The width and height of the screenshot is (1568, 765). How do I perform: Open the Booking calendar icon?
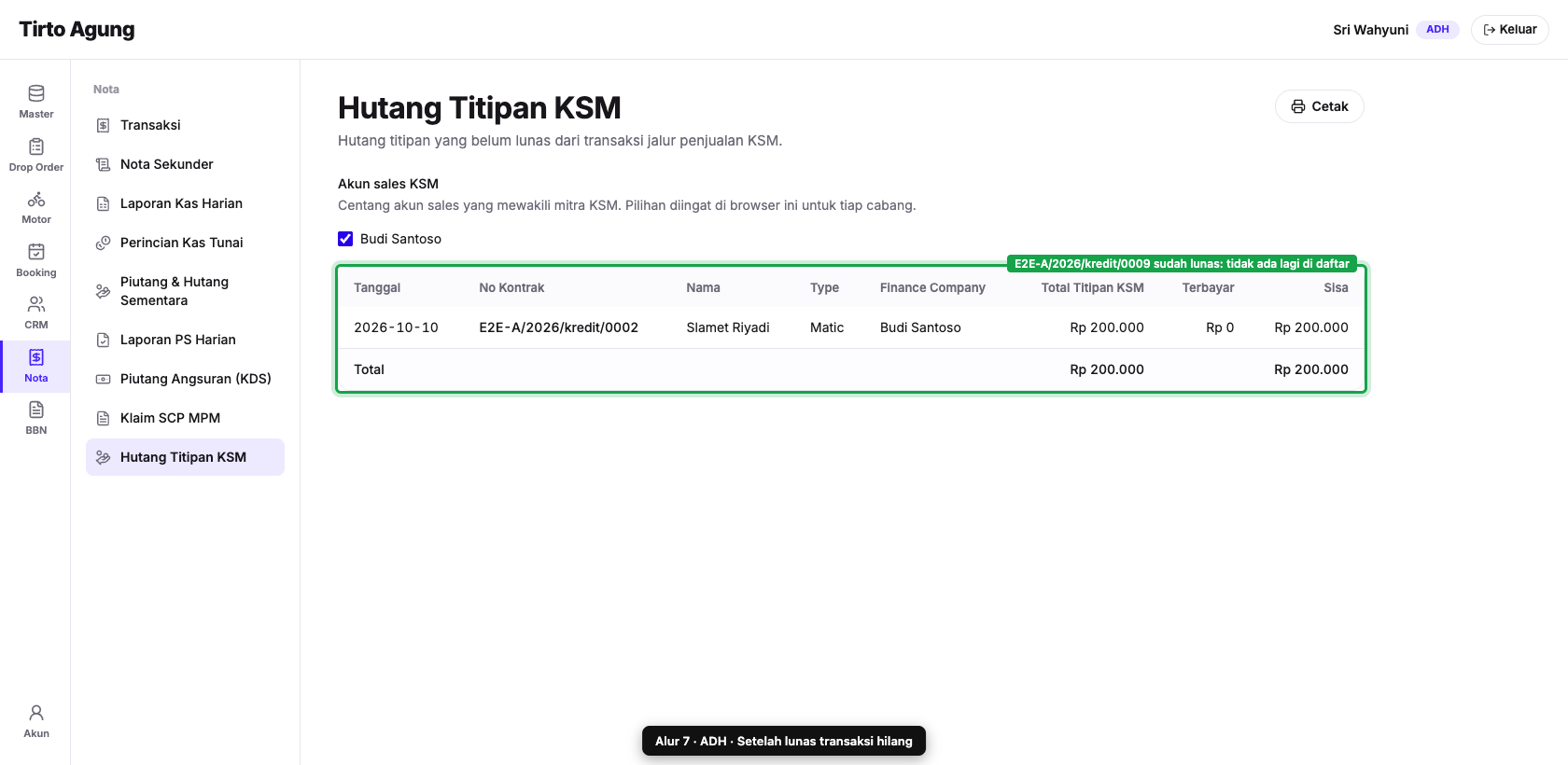coord(36,251)
